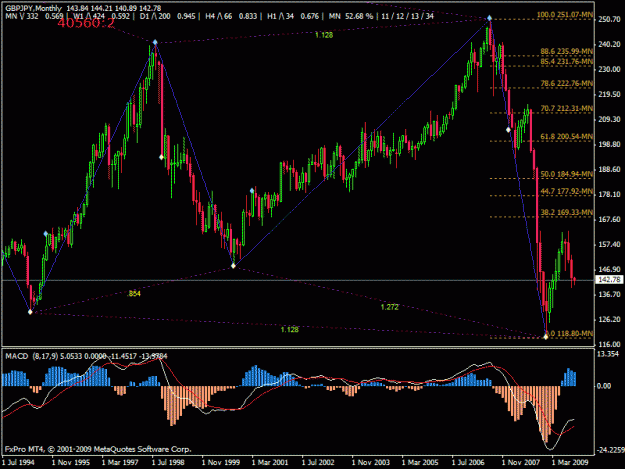Click the 1 Mar 2005 date label
Viewport: 625px width, 469px height.
(x=420, y=462)
